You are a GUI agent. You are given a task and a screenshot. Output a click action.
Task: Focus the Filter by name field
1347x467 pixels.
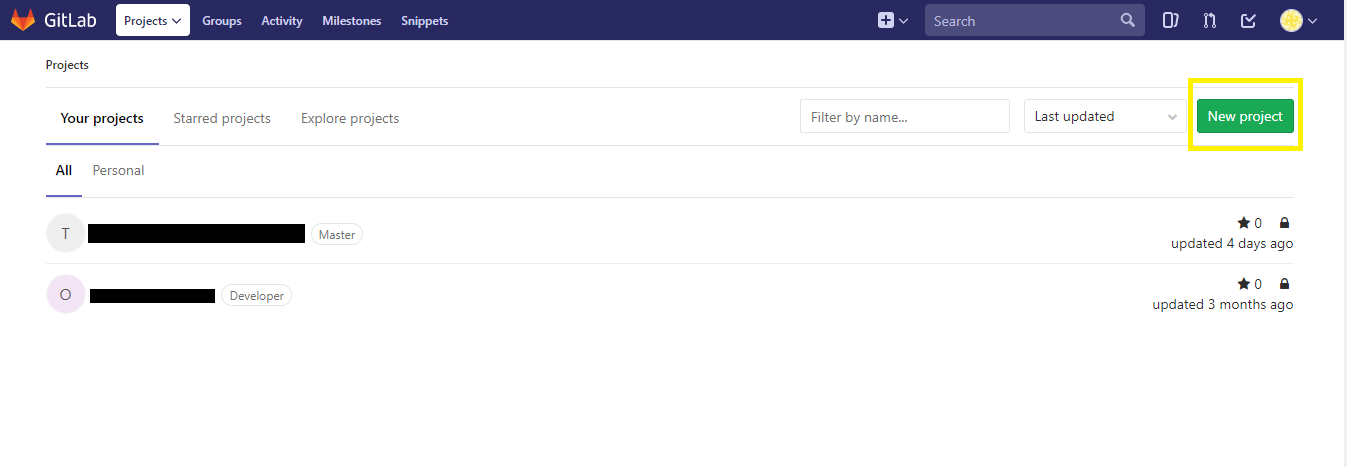(904, 117)
